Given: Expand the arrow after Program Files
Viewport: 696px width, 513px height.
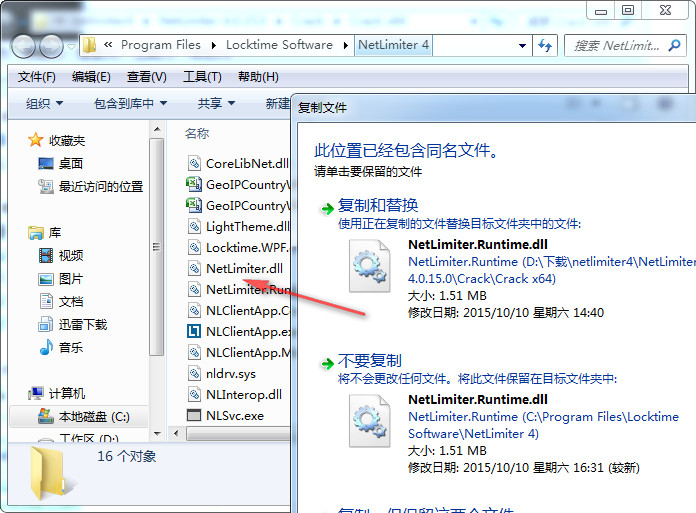Looking at the screenshot, I should [214, 45].
